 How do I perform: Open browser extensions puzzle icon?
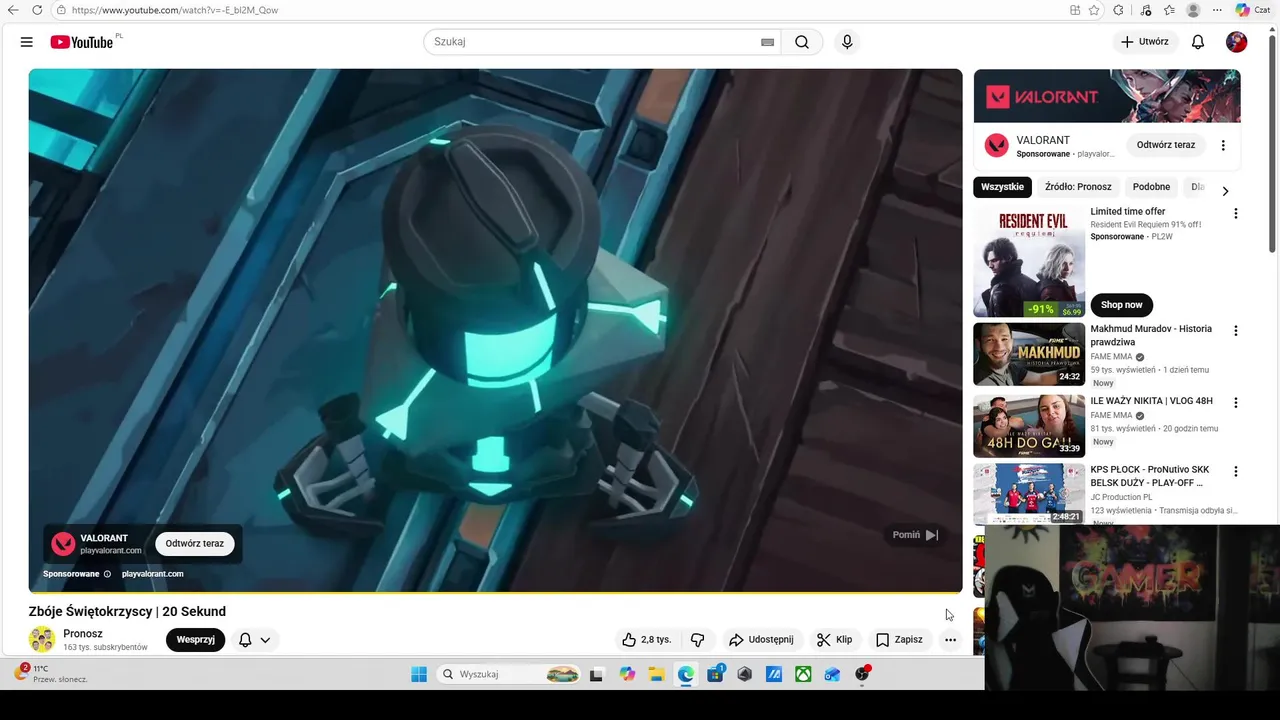(x=1118, y=10)
